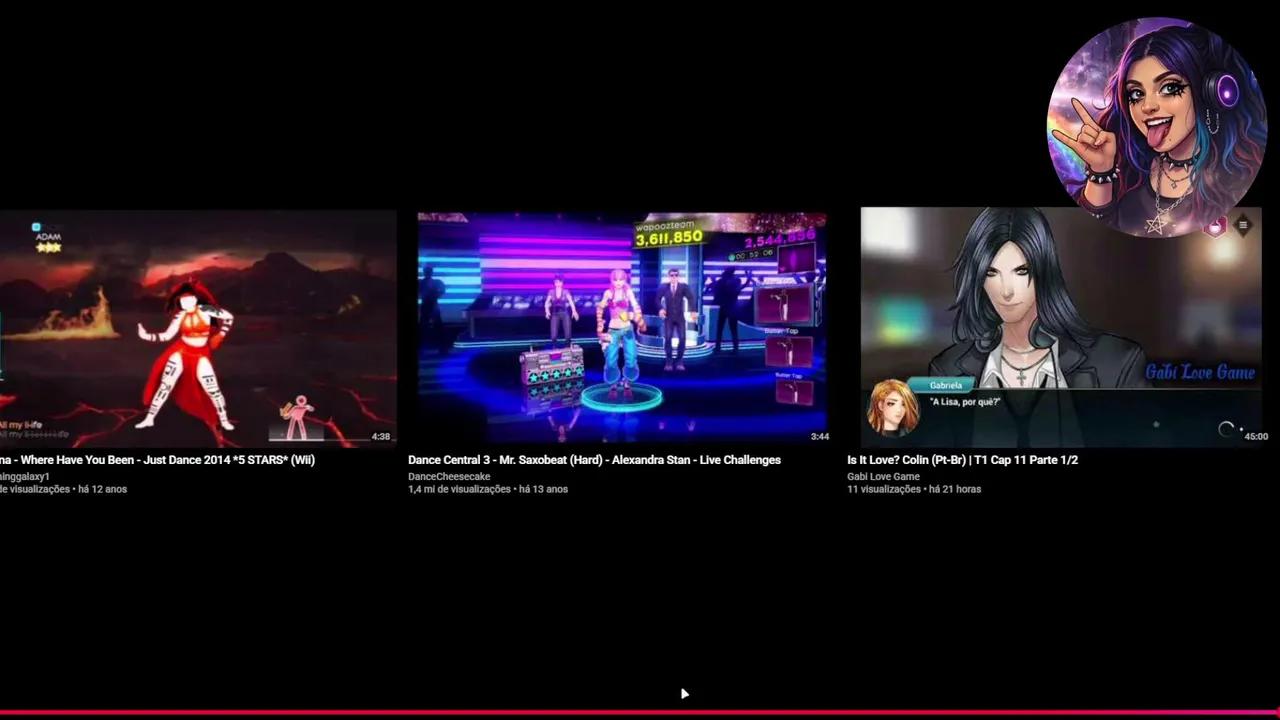
Task: Click the red video progress bar
Action: tap(640, 714)
